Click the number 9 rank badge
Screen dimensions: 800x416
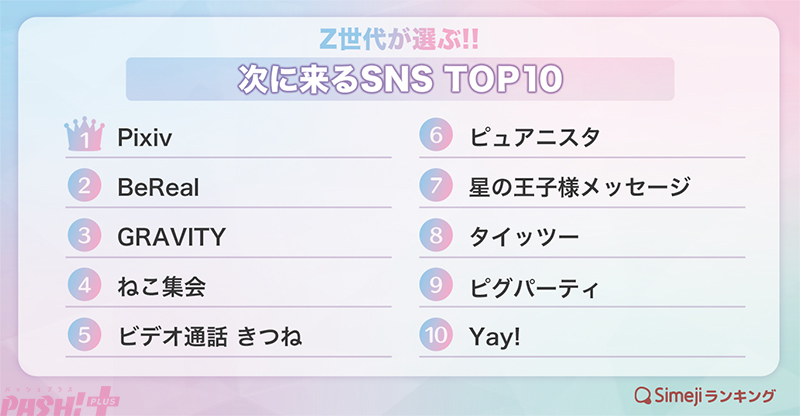(x=437, y=287)
